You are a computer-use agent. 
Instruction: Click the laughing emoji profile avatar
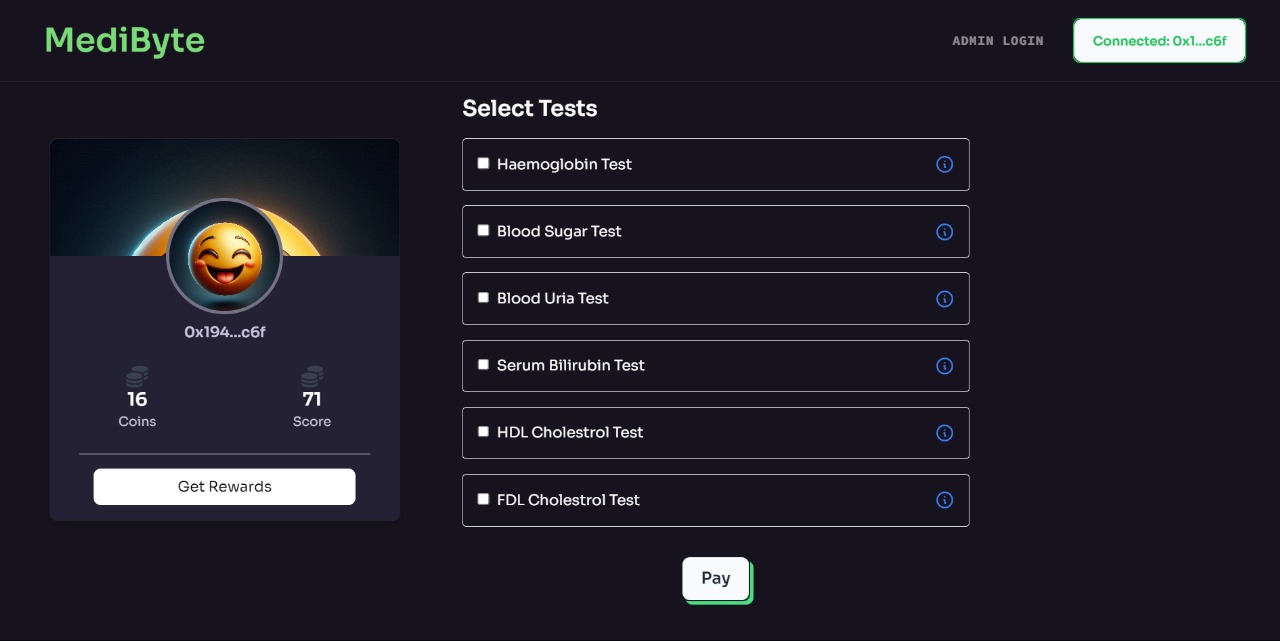(x=225, y=257)
